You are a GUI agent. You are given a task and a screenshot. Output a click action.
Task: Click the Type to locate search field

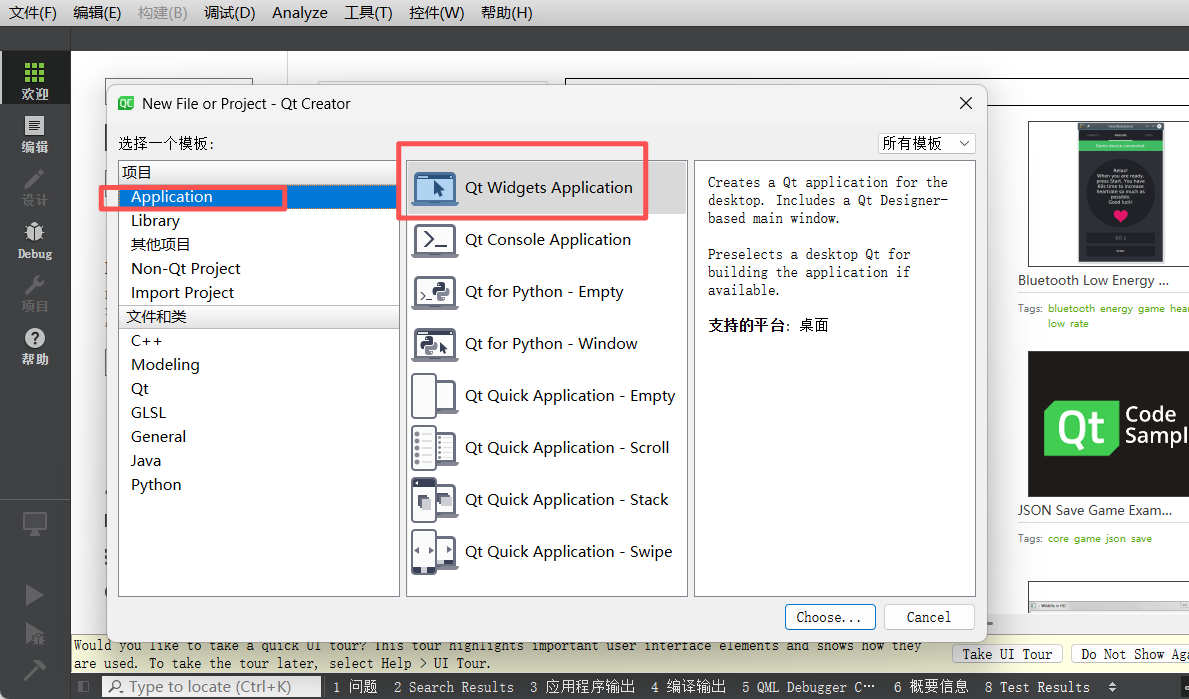(211, 687)
